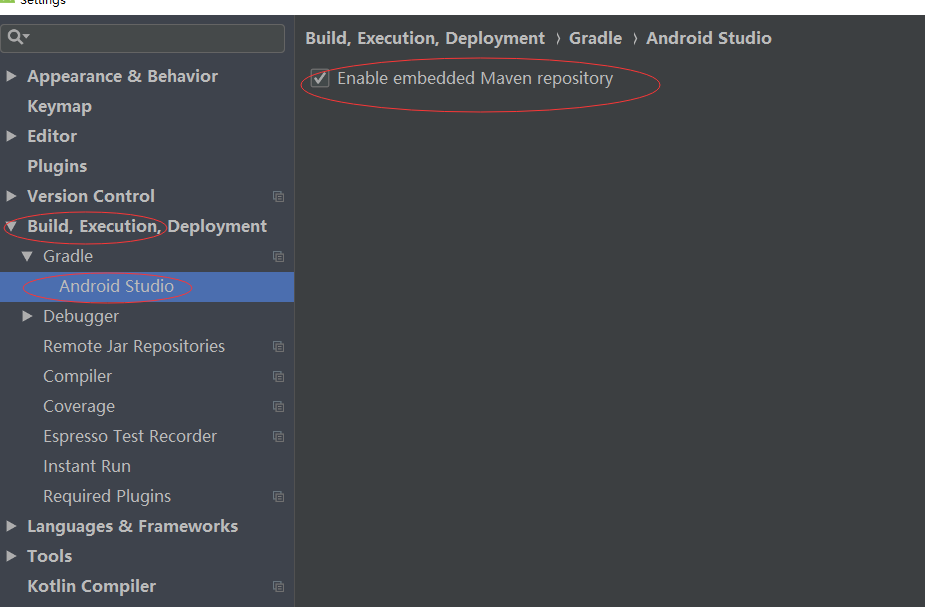Click project-level icon beside Compiler
The image size is (925, 607).
[278, 376]
